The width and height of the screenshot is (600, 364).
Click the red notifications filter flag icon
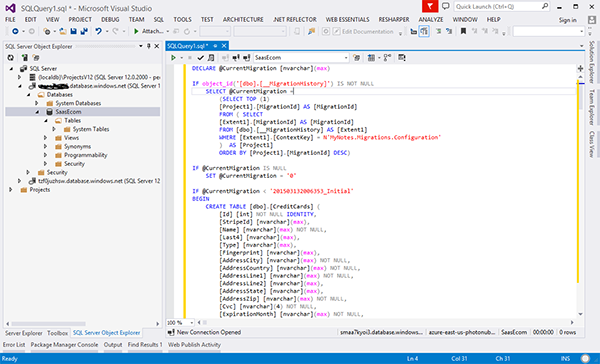(430, 7)
